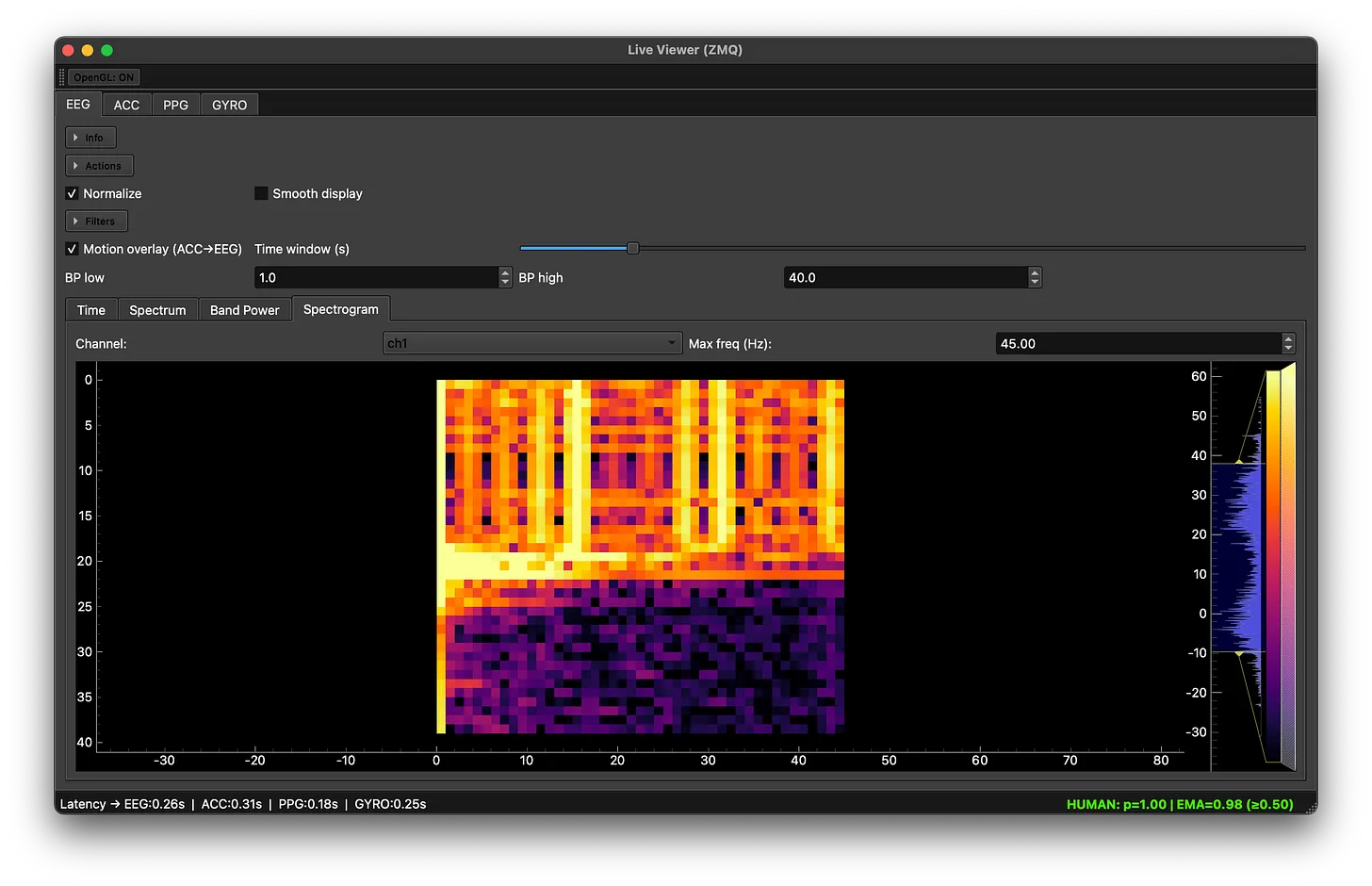This screenshot has width=1372, height=886.
Task: Enable Smooth display
Action: (261, 193)
